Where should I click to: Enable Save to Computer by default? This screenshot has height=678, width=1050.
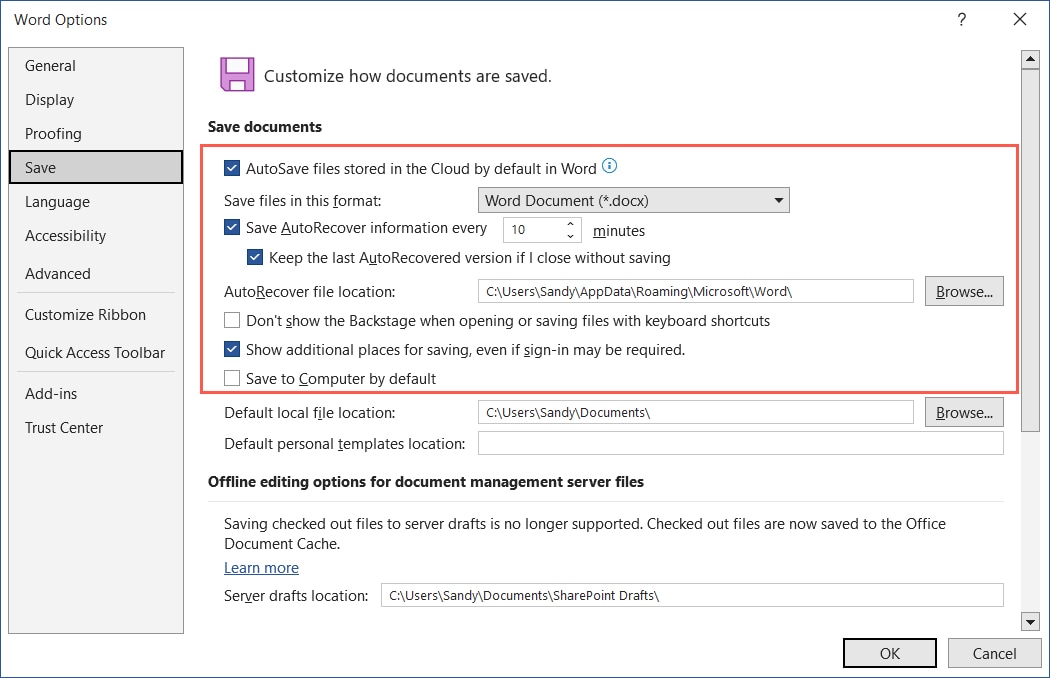232,378
